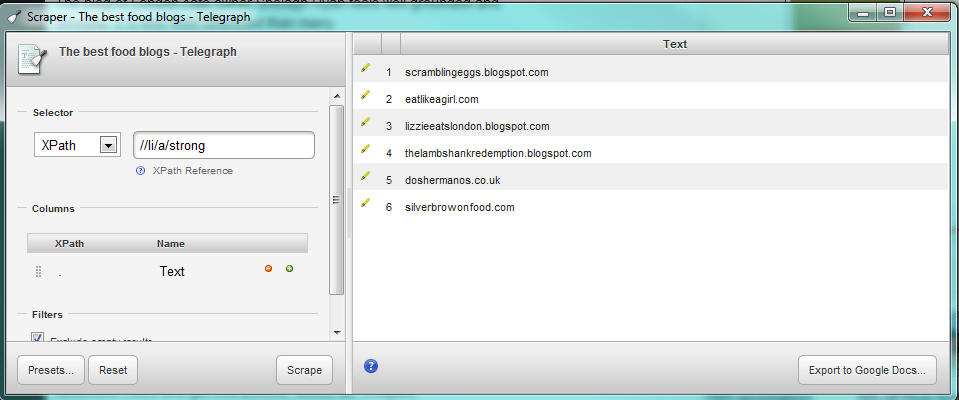
Task: Click the XPath Reference question mark icon
Action: (x=140, y=171)
